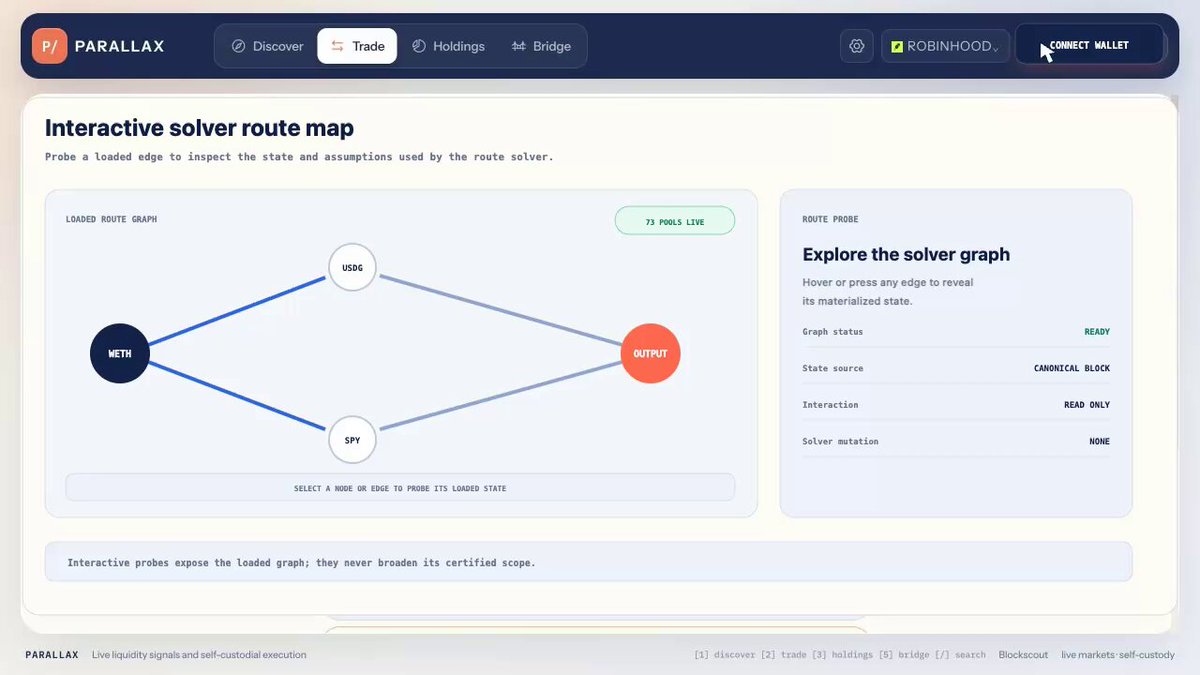Click the Connect Wallet button
This screenshot has width=1200, height=675.
(x=1089, y=45)
